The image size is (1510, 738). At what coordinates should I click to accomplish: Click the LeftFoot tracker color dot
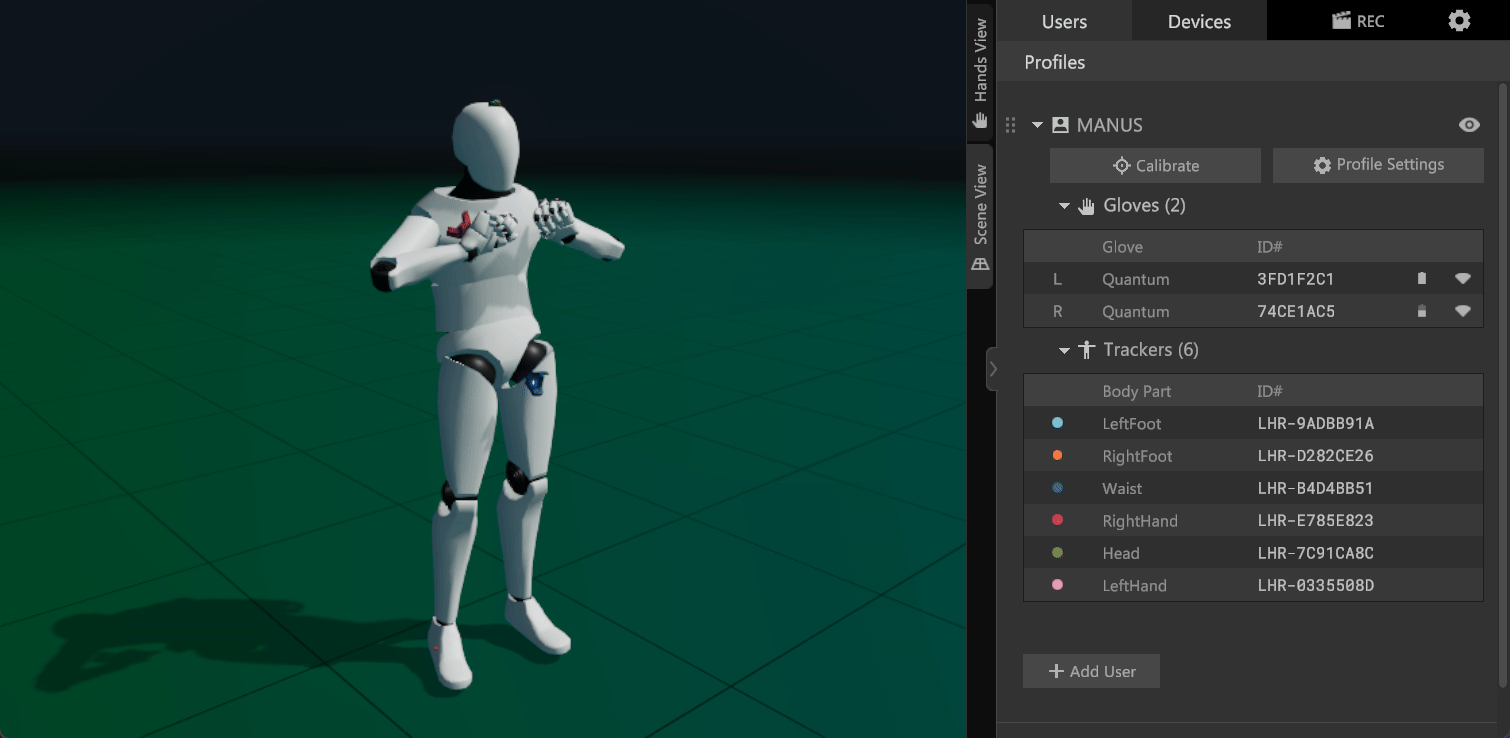1058,423
